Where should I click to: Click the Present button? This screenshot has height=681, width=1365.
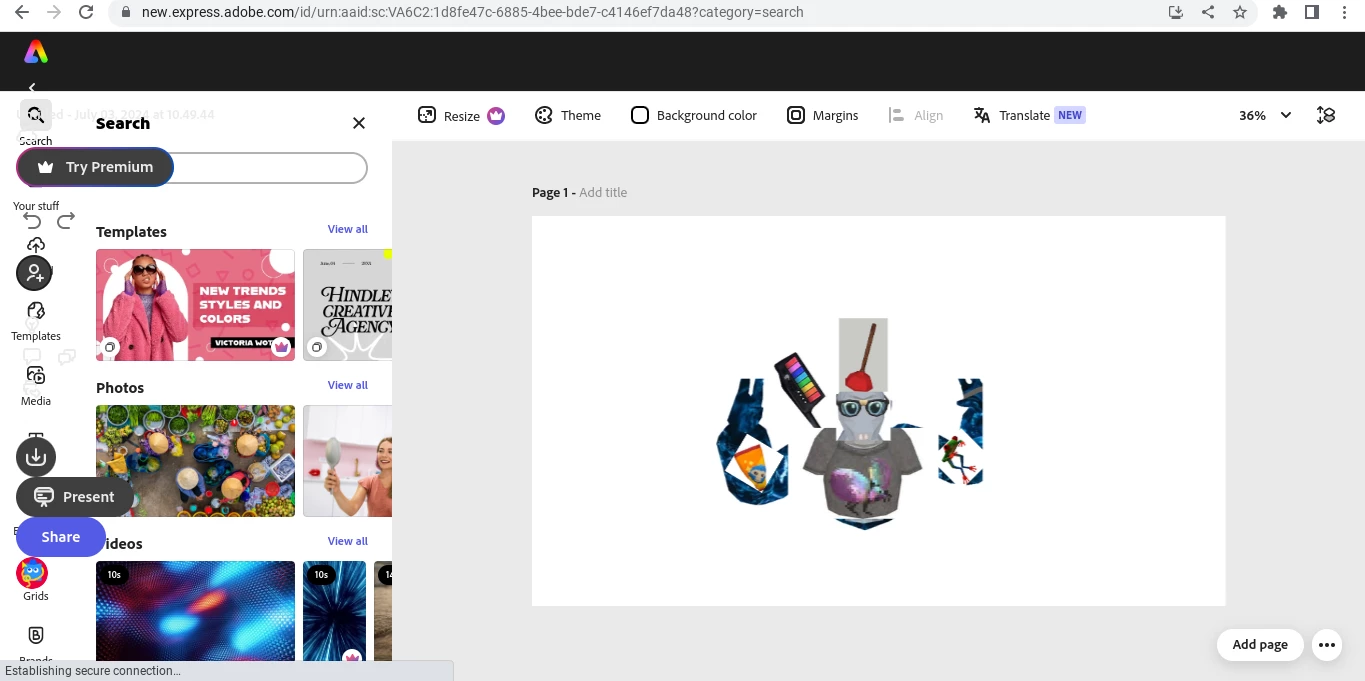pyautogui.click(x=75, y=497)
